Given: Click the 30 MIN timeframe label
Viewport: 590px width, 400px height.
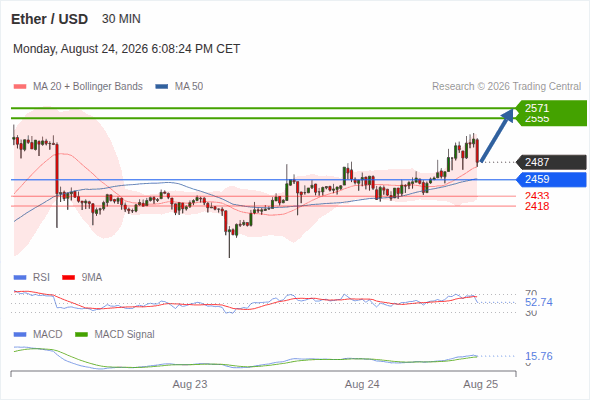Looking at the screenshot, I should (x=121, y=19).
